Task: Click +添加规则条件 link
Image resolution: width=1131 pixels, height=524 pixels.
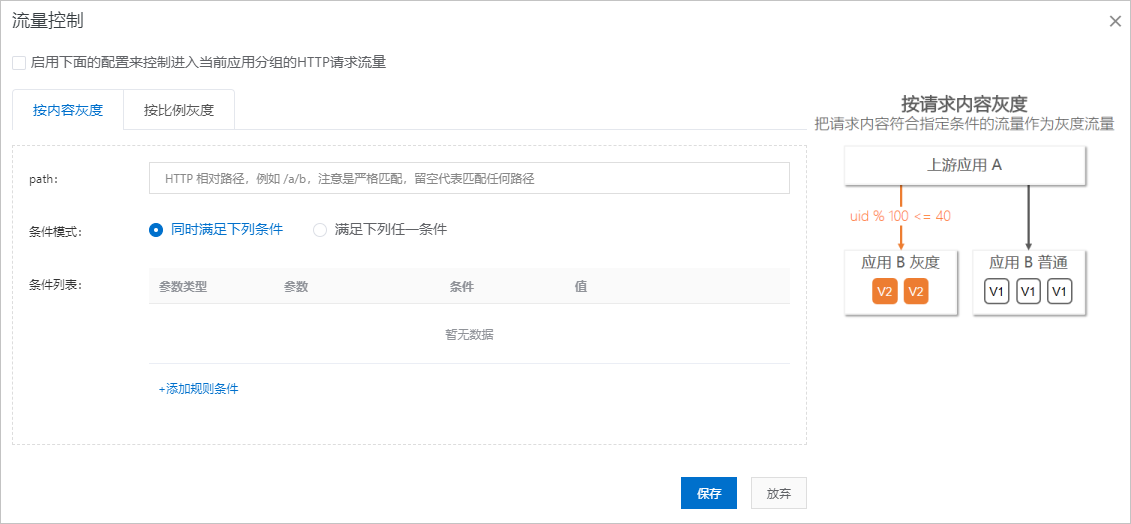Action: click(198, 389)
